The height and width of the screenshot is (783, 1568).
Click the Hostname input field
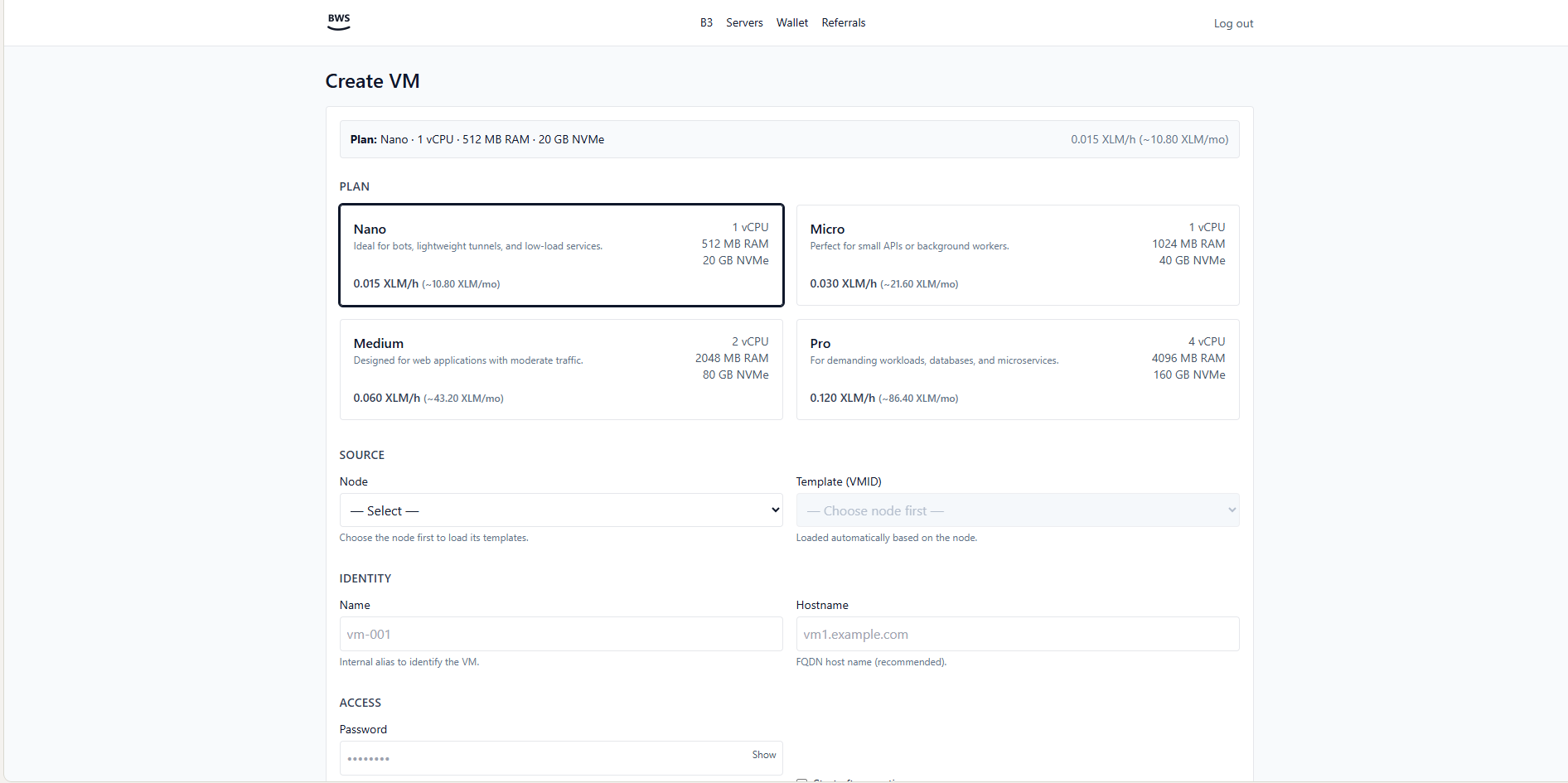[1017, 633]
